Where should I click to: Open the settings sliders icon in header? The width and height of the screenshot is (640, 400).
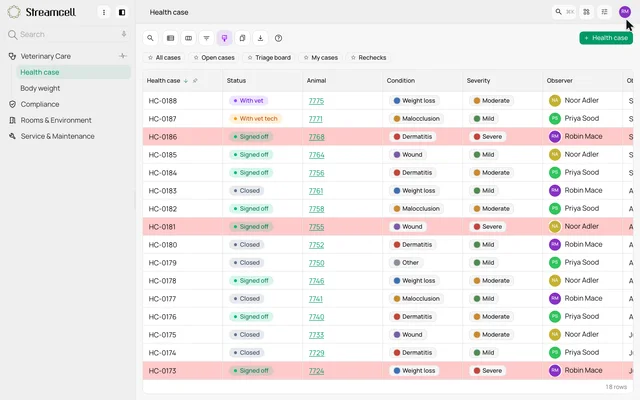tap(604, 12)
